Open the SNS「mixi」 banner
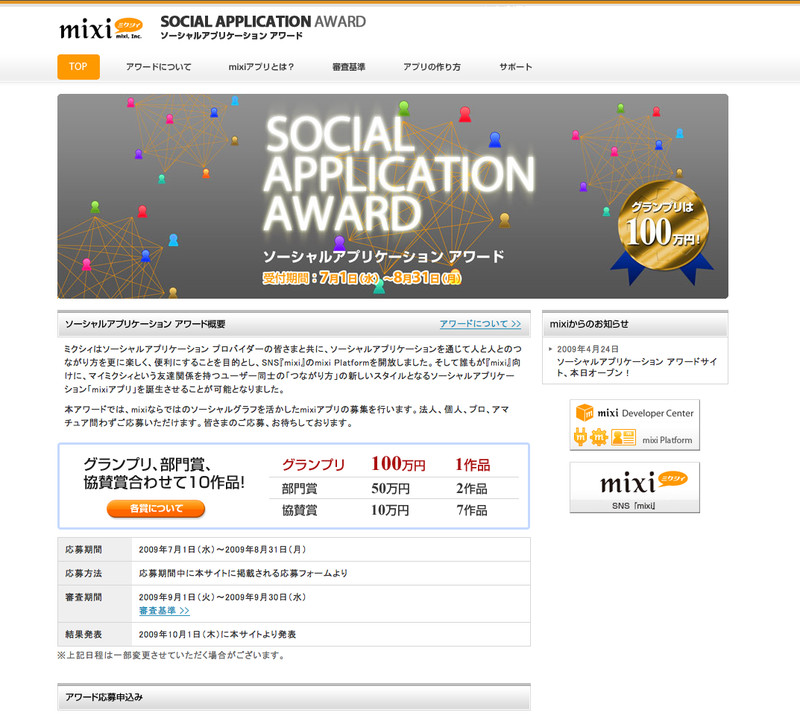Screen dimensions: 800x724 (635, 488)
